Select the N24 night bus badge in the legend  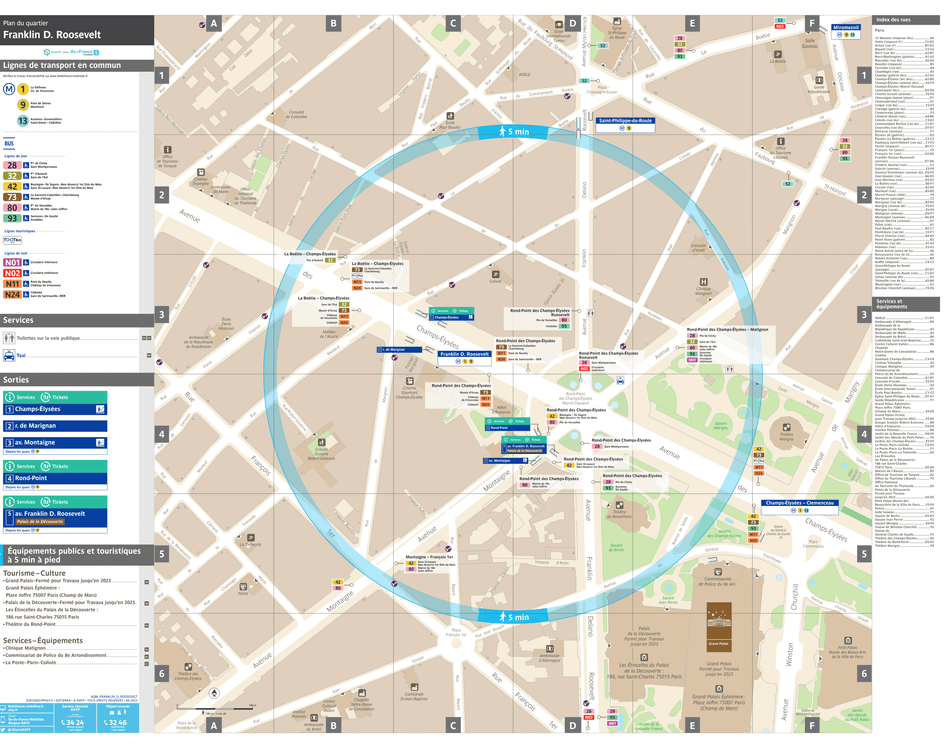coord(12,295)
